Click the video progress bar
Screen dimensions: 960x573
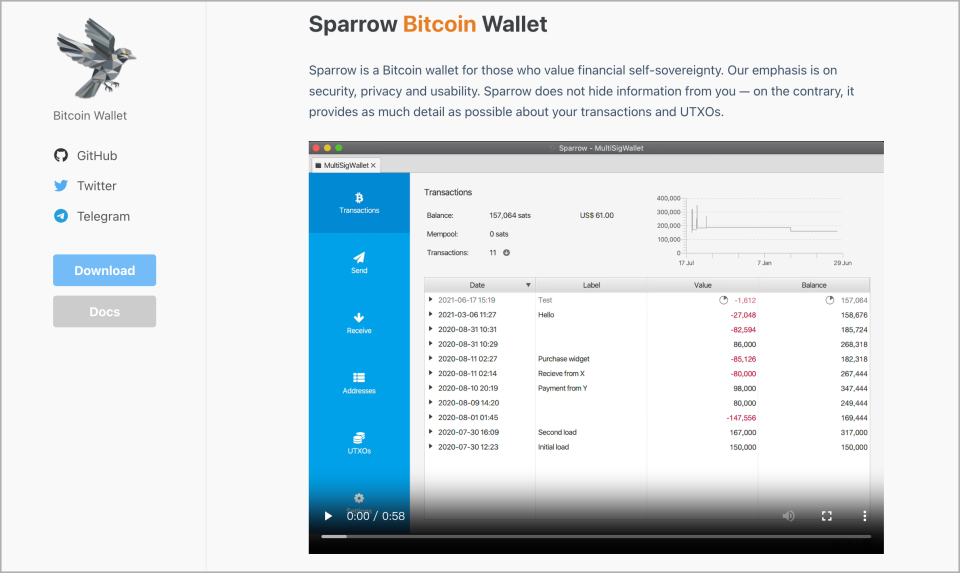click(x=596, y=536)
